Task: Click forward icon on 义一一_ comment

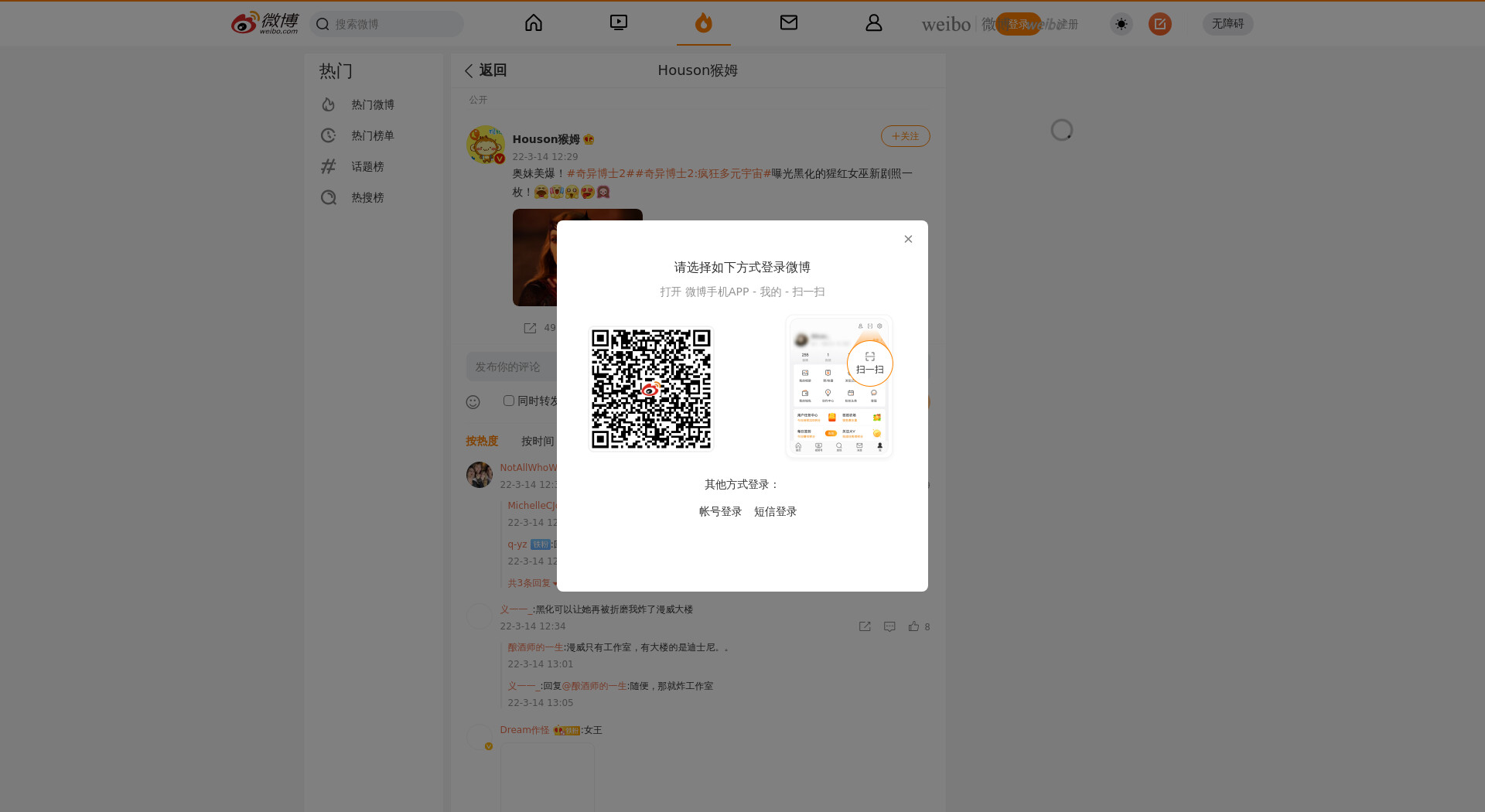Action: [x=865, y=626]
